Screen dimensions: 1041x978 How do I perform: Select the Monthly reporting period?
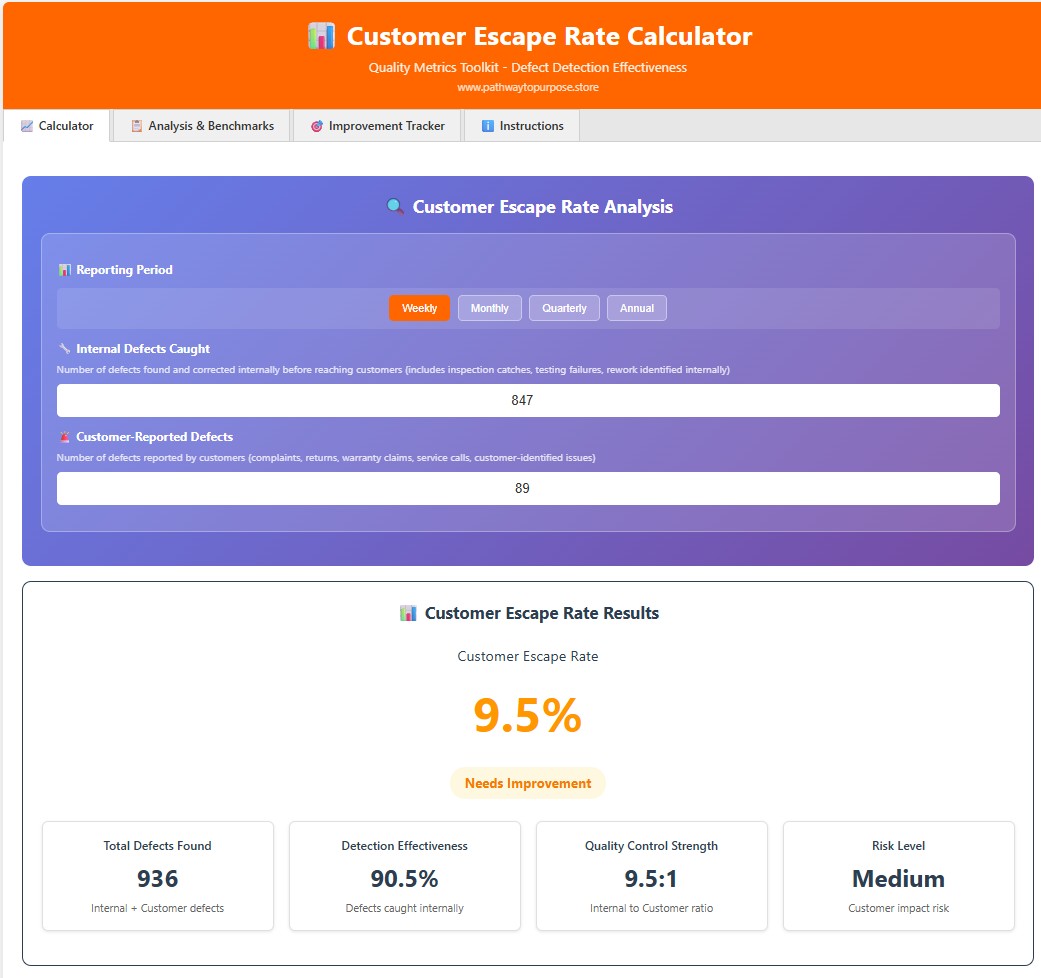489,308
